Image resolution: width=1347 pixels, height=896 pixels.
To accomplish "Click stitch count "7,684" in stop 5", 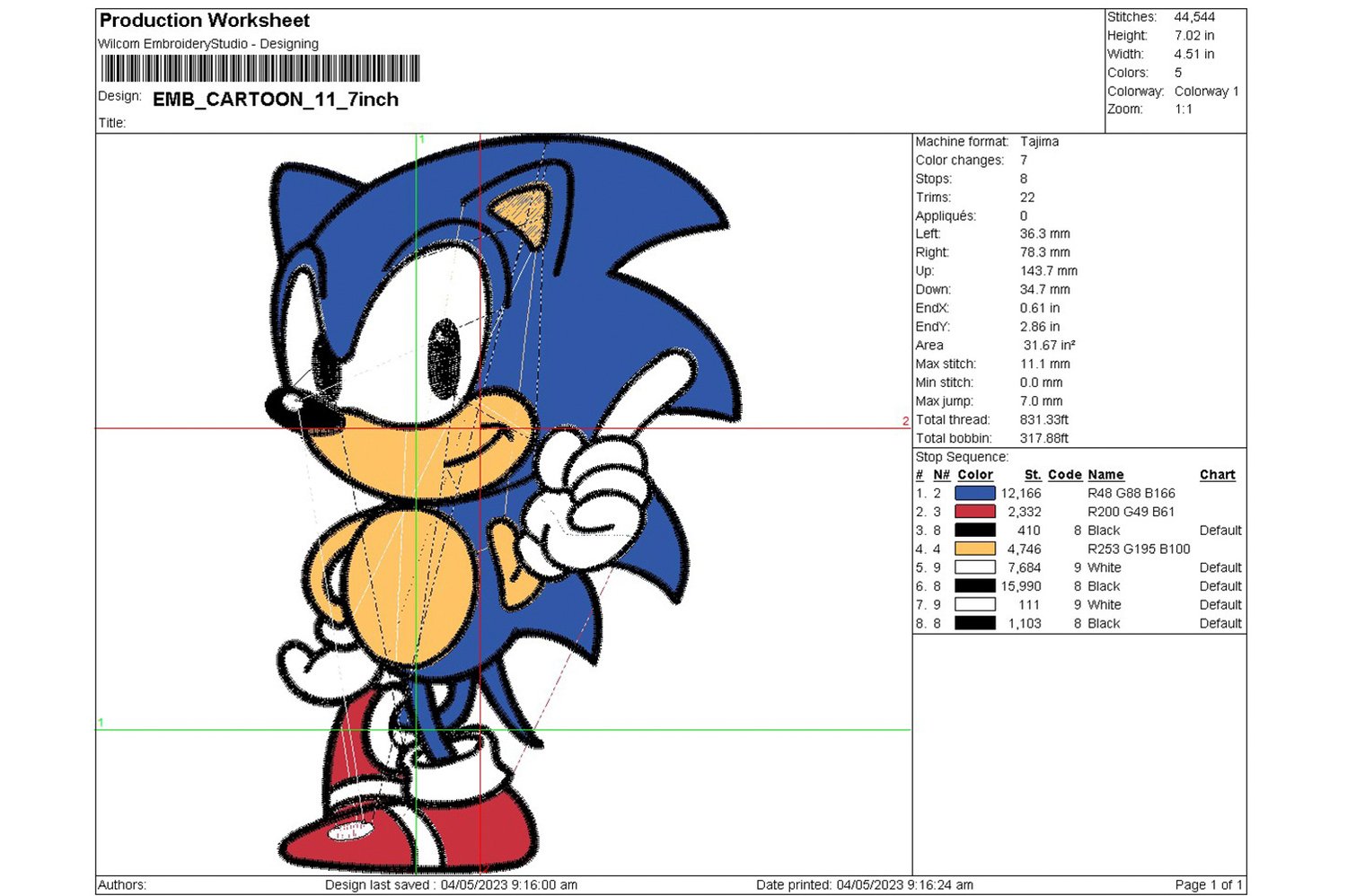I will click(x=1025, y=568).
